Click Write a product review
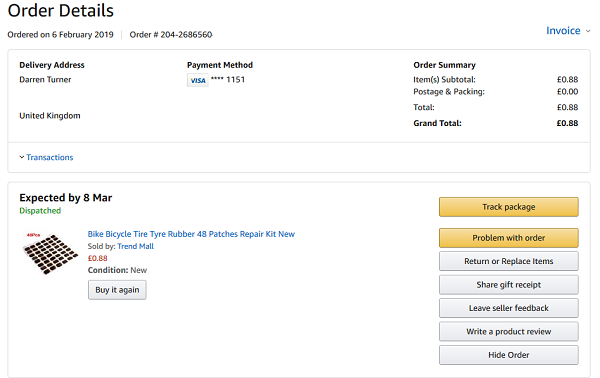This screenshot has width=600, height=378. [509, 332]
